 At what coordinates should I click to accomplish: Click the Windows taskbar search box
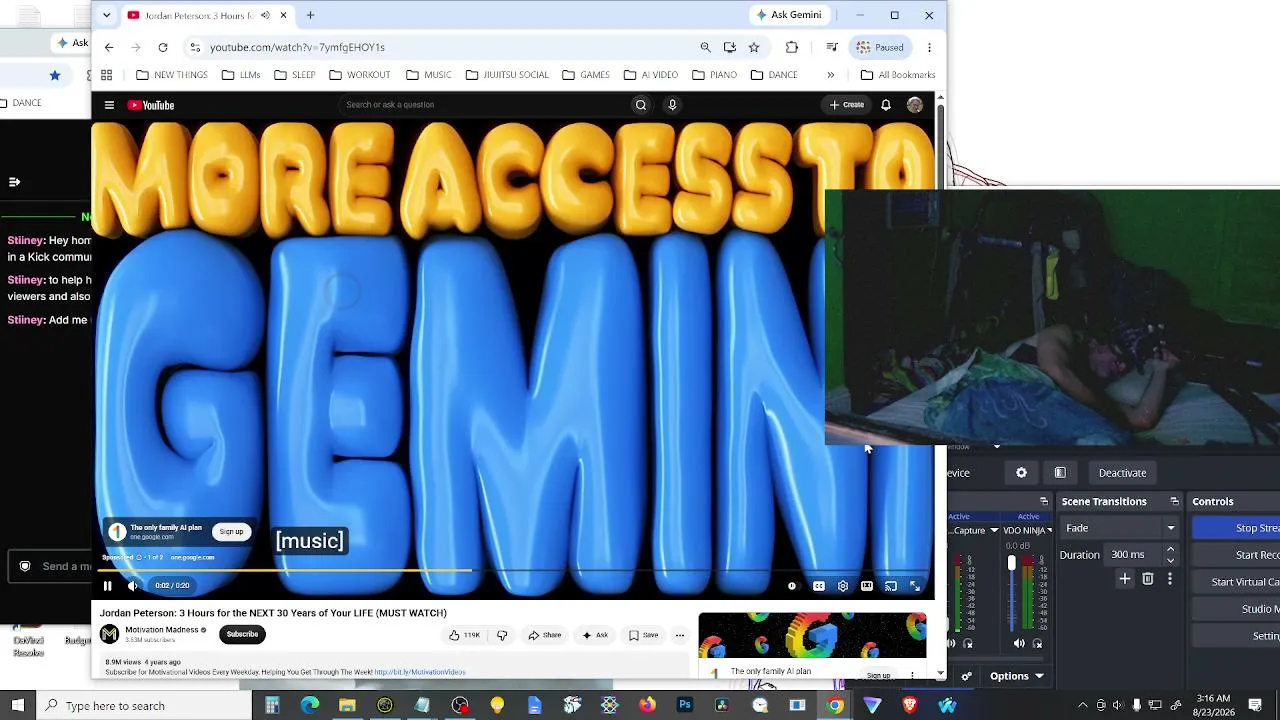click(144, 706)
